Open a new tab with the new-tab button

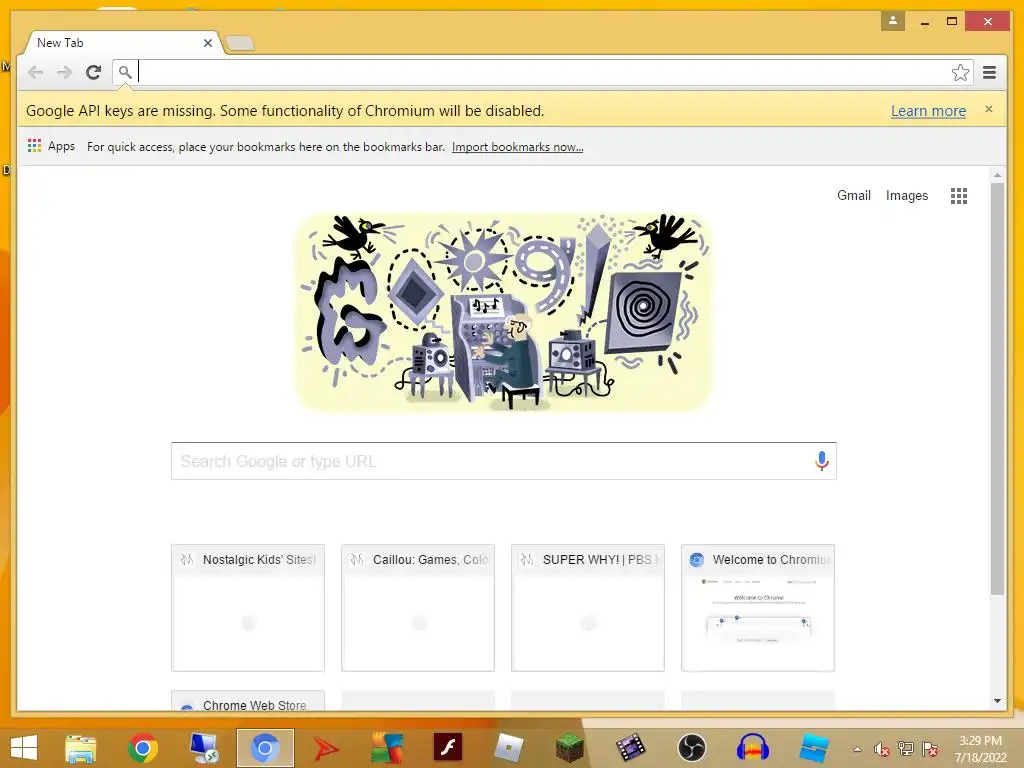(240, 44)
